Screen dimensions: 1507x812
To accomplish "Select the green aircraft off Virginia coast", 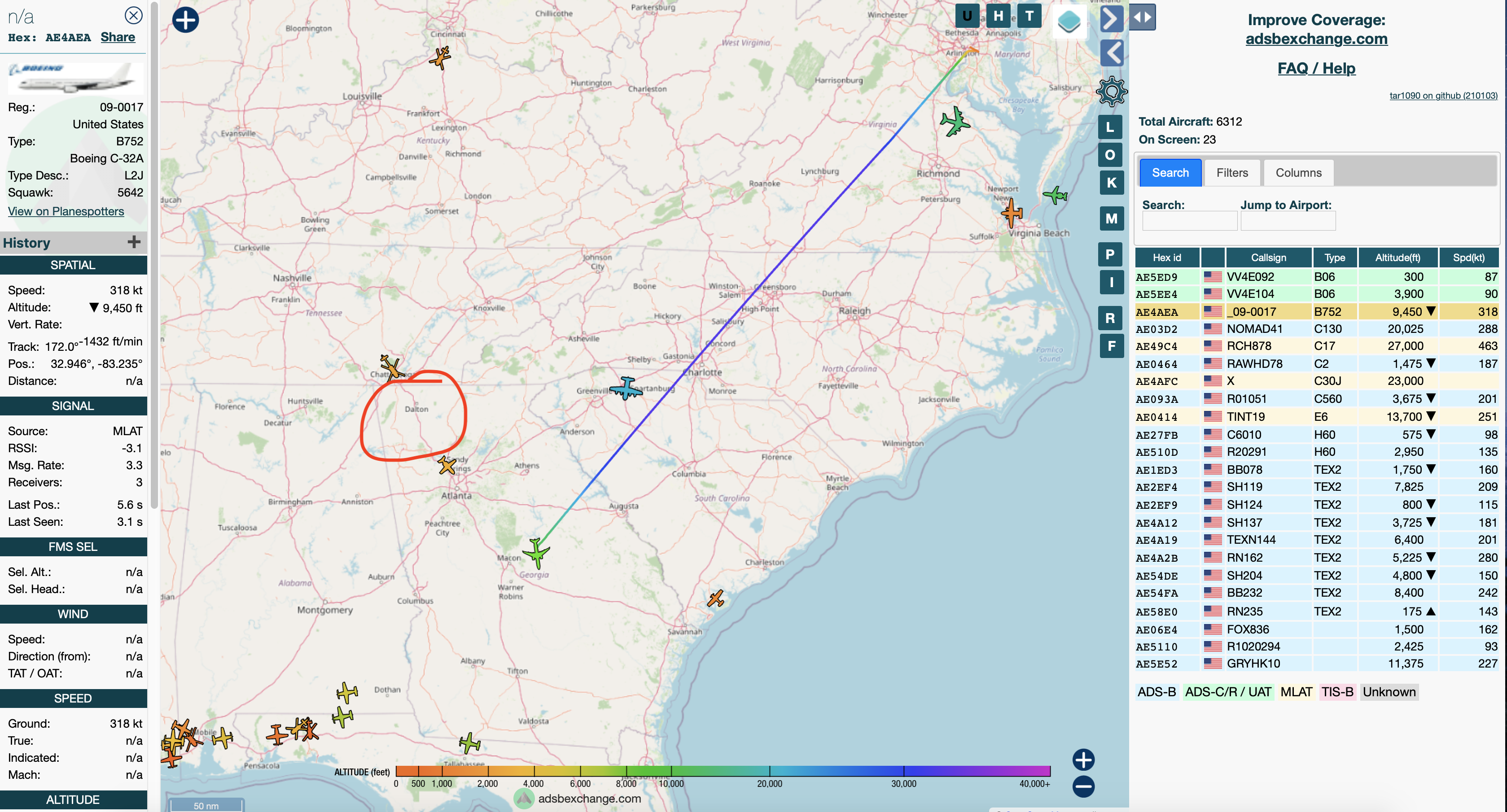I will pos(1056,195).
